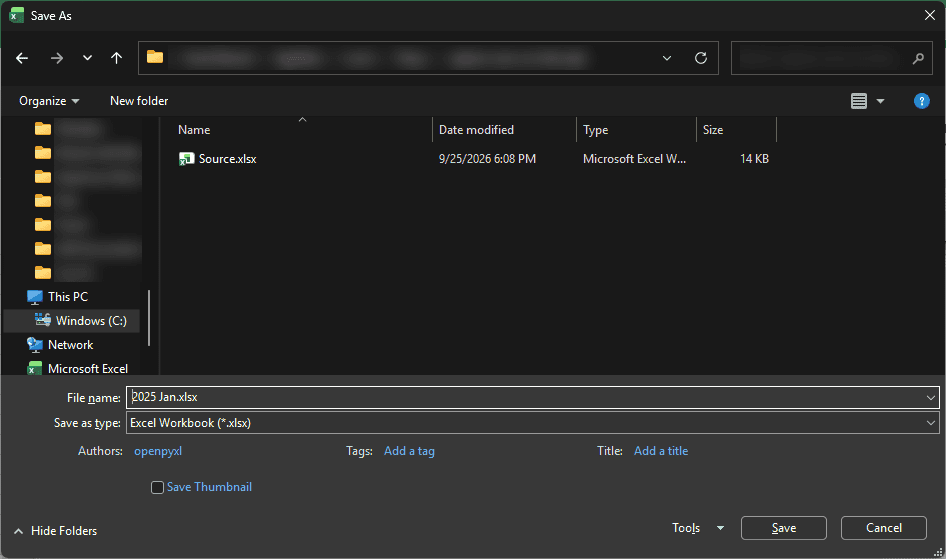Open the Organize menu

pos(49,101)
